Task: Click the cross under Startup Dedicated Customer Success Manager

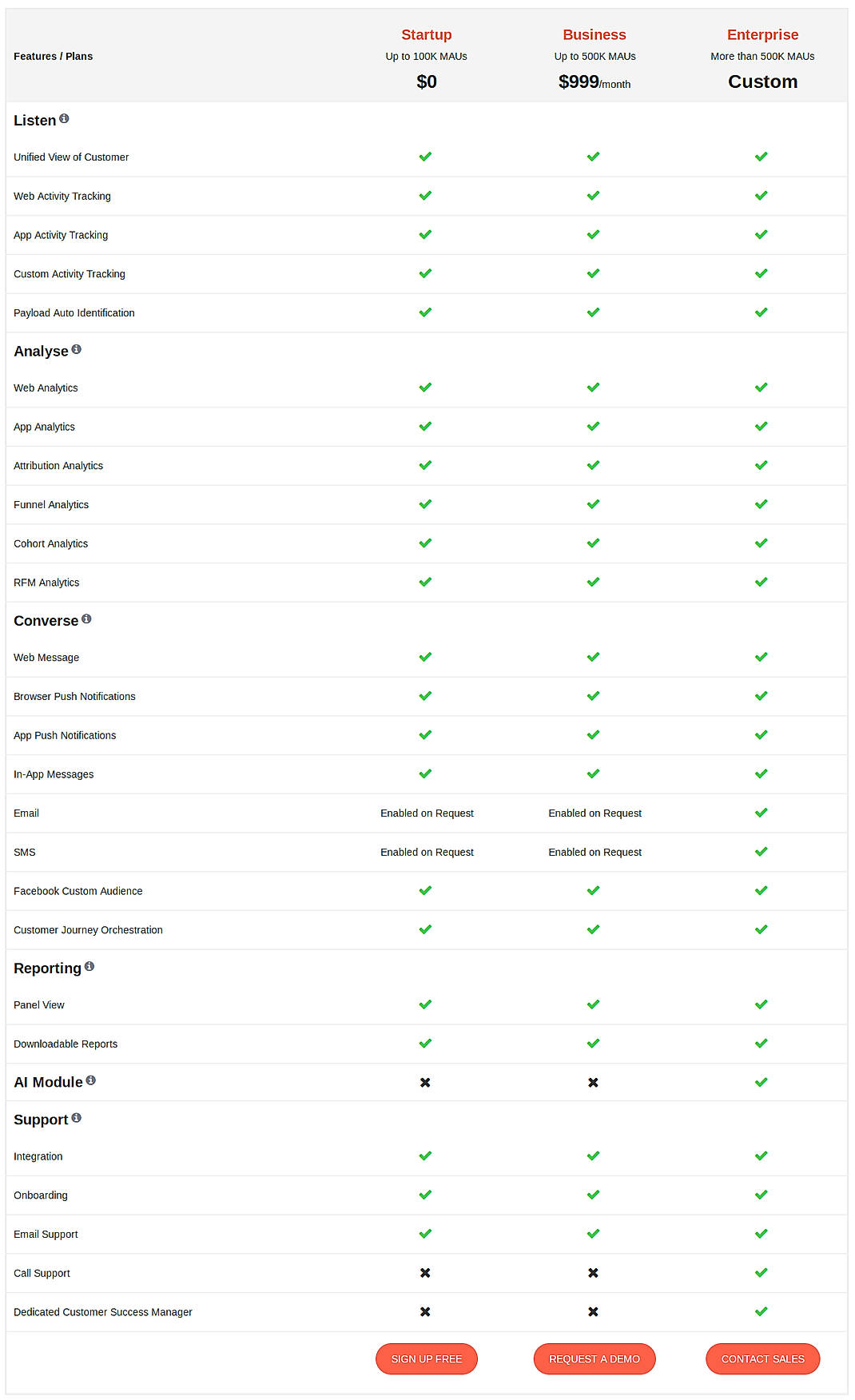Action: (425, 1311)
